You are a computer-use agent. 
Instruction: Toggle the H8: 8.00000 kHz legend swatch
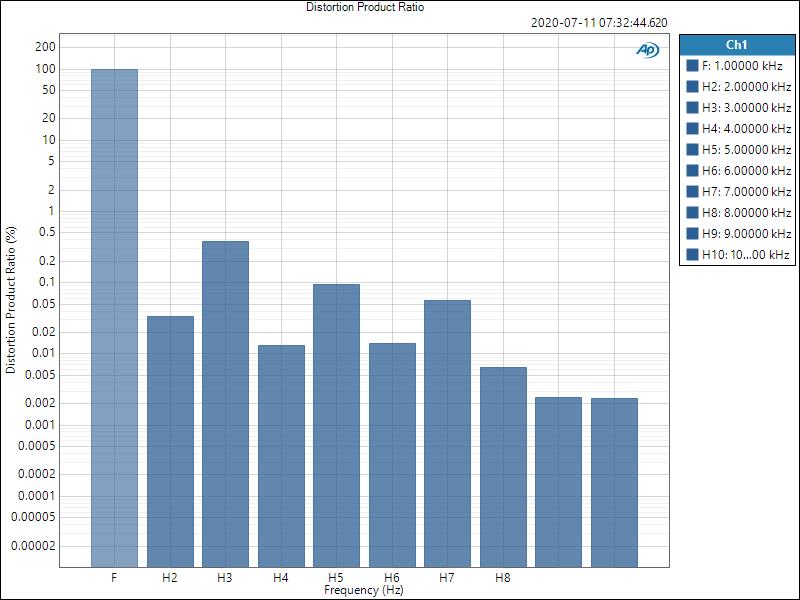click(x=692, y=212)
